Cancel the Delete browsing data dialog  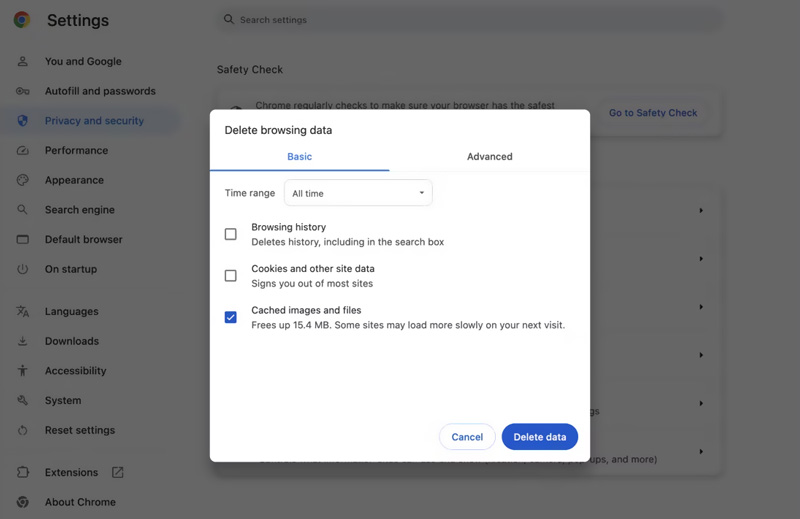pos(467,437)
